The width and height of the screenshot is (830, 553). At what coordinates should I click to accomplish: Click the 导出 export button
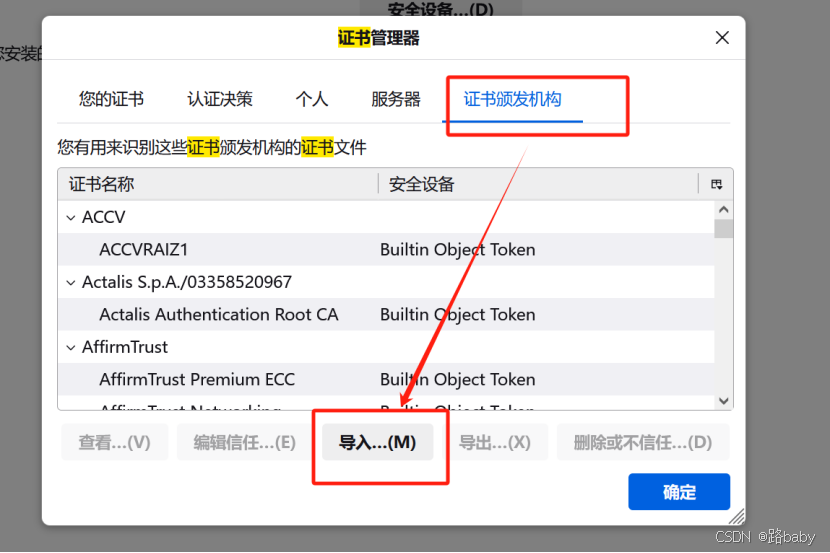(x=494, y=442)
